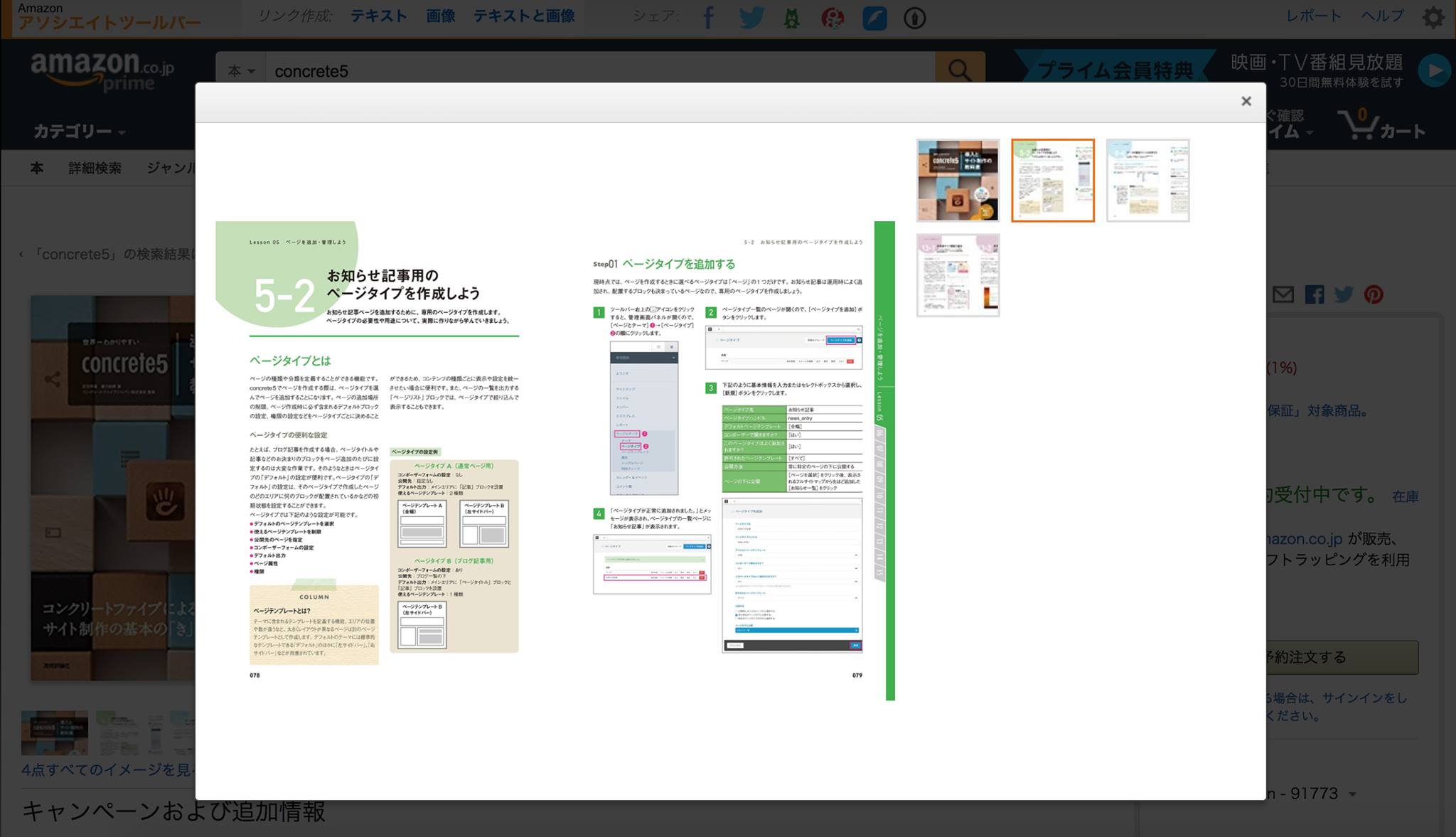Screen dimensions: 1456x837
Task: Open 詳細検索 in books navigation
Action: [95, 169]
